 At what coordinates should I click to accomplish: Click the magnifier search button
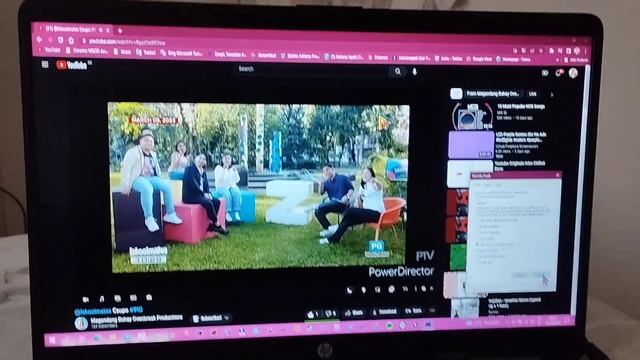pyautogui.click(x=398, y=71)
